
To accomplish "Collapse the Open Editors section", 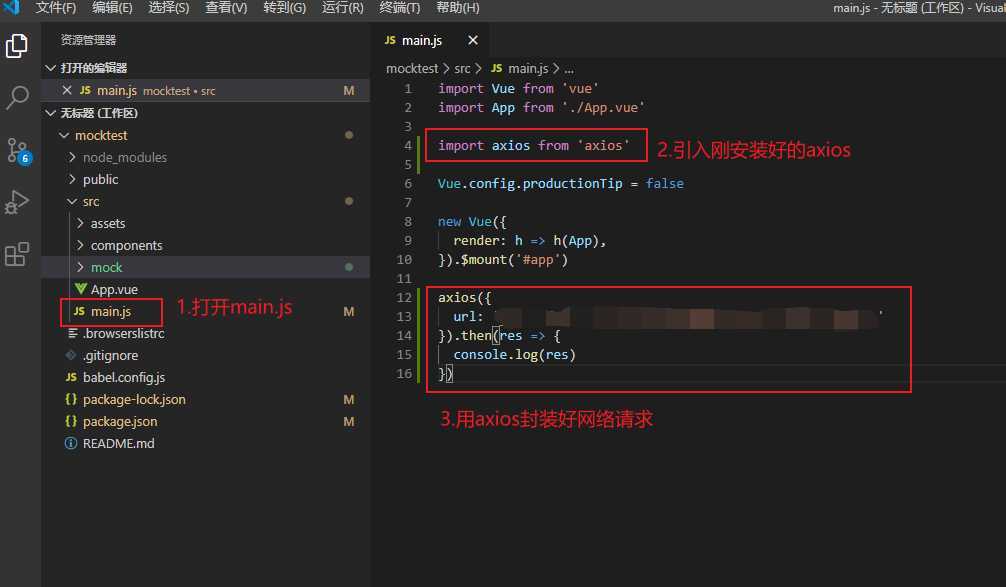I will click(x=51, y=68).
